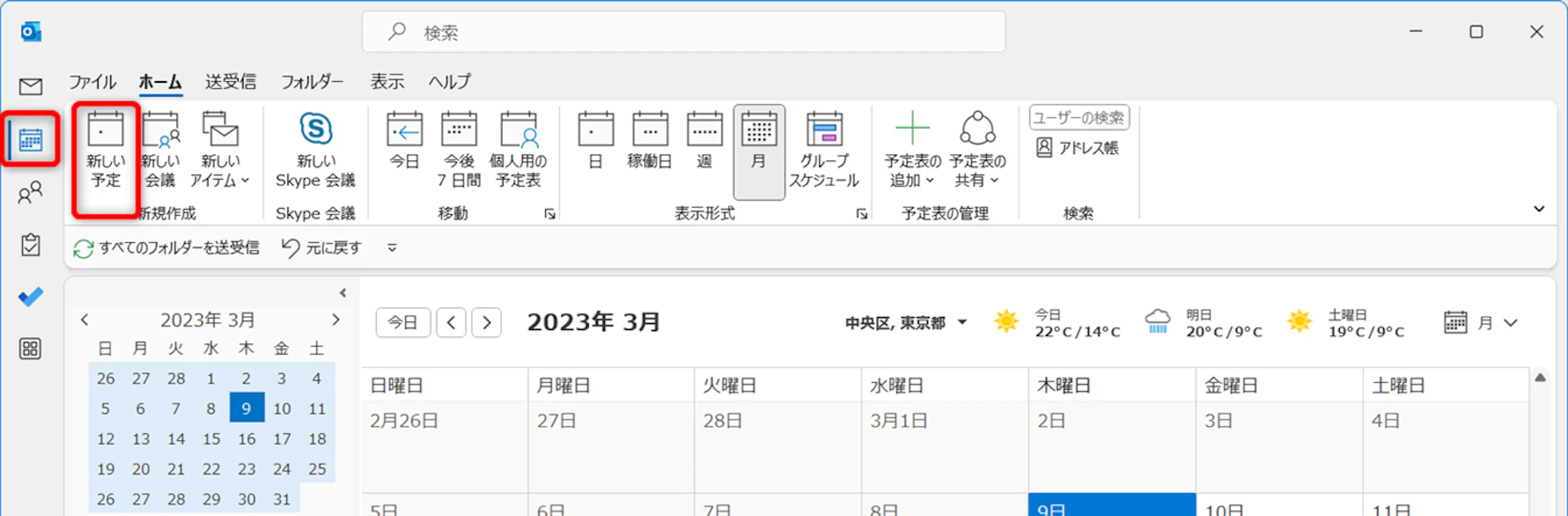
Task: Toggle the Month (月) view button
Action: click(x=759, y=150)
